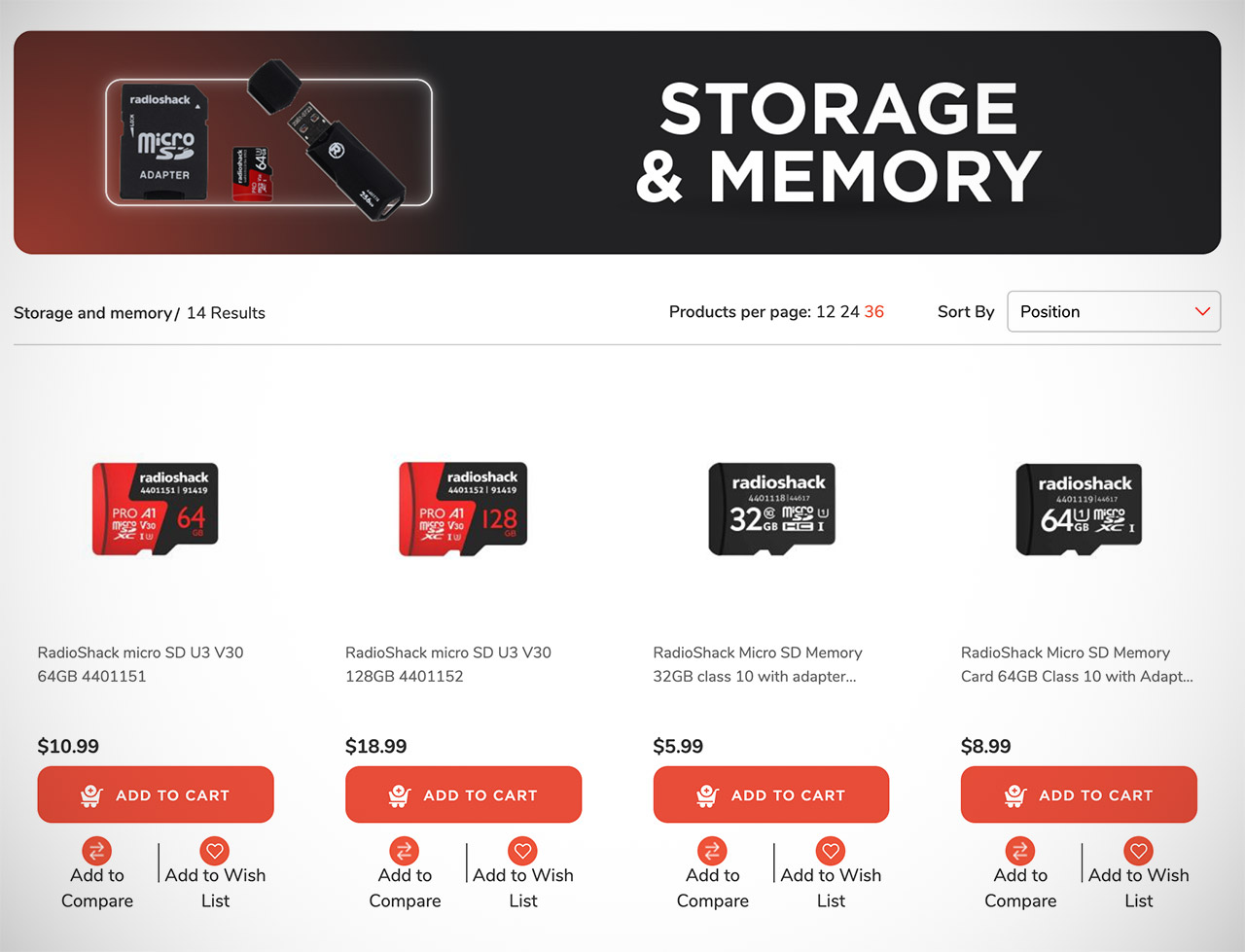Click compare icon for 32GB class 10 card
Image resolution: width=1245 pixels, height=952 pixels.
(x=712, y=851)
